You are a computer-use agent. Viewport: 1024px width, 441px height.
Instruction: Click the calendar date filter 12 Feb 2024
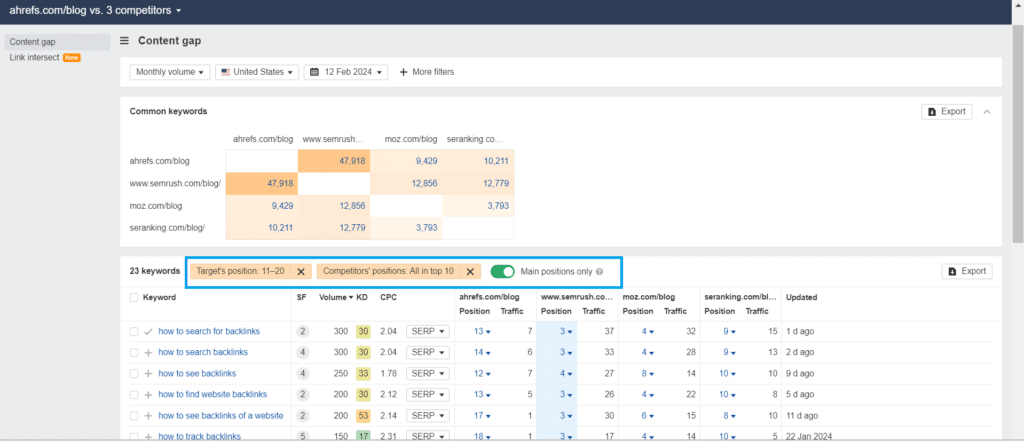pos(346,72)
